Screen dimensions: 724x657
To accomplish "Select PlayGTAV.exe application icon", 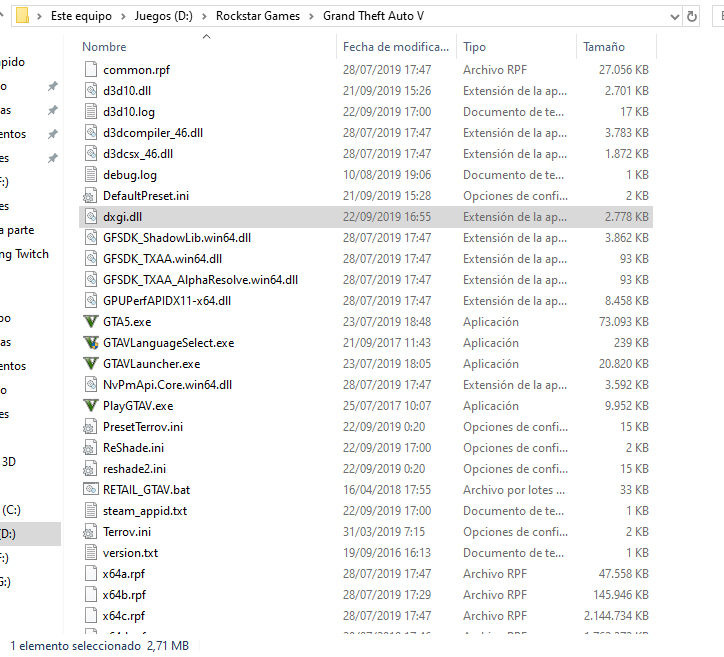I will (x=90, y=405).
